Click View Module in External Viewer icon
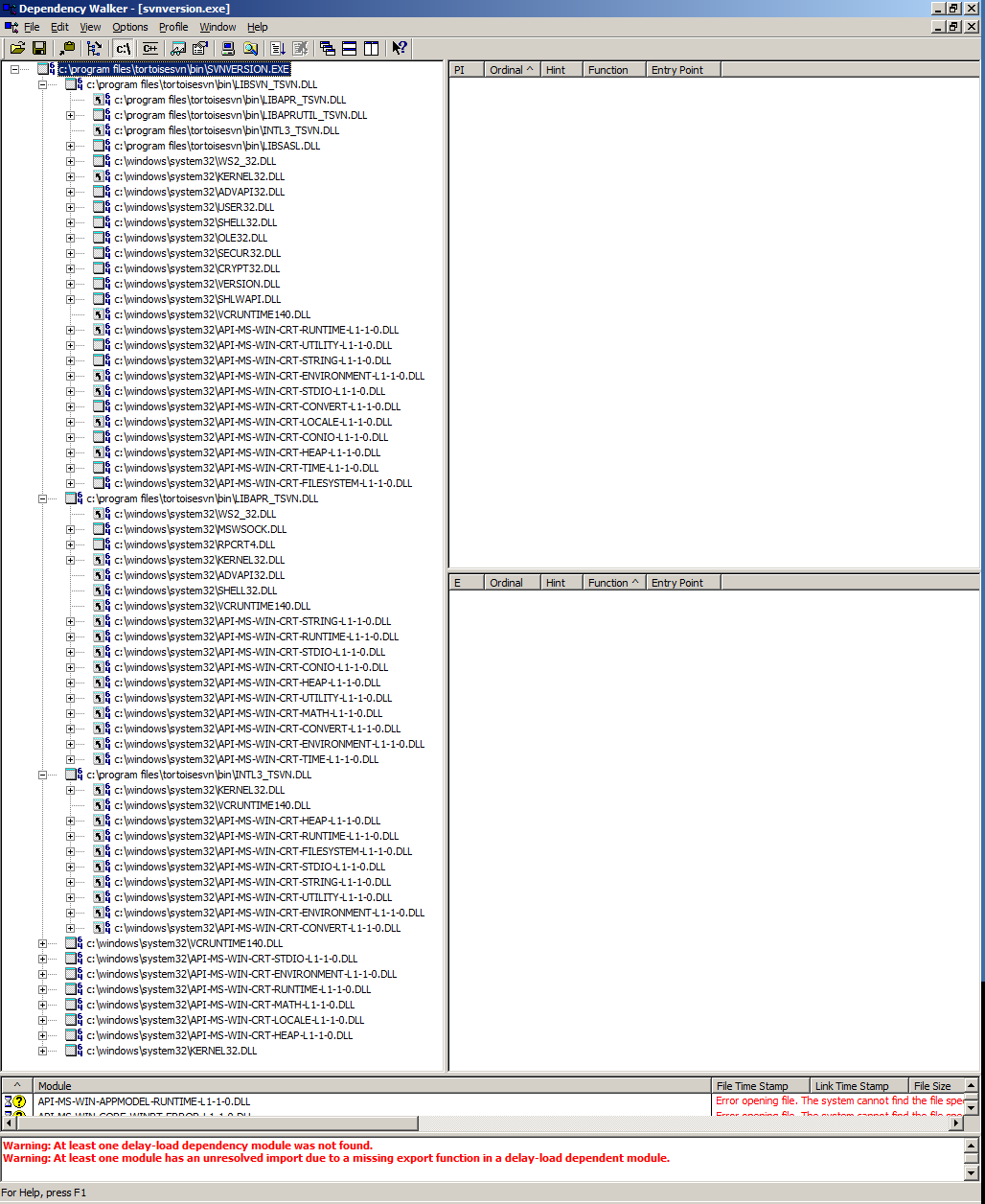This screenshot has height=1204, width=985. [x=178, y=48]
